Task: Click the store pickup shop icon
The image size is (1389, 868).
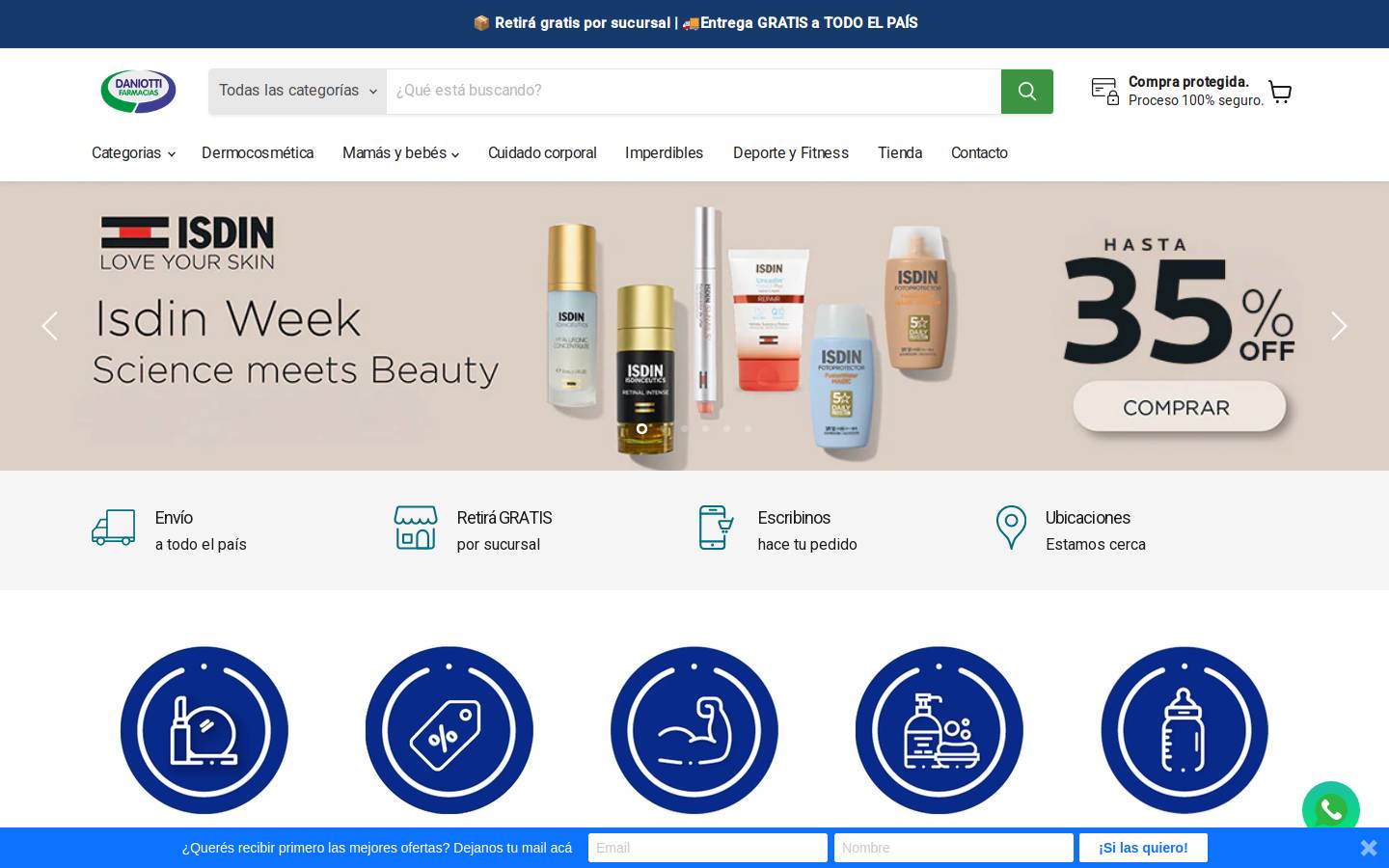Action: pyautogui.click(x=416, y=528)
